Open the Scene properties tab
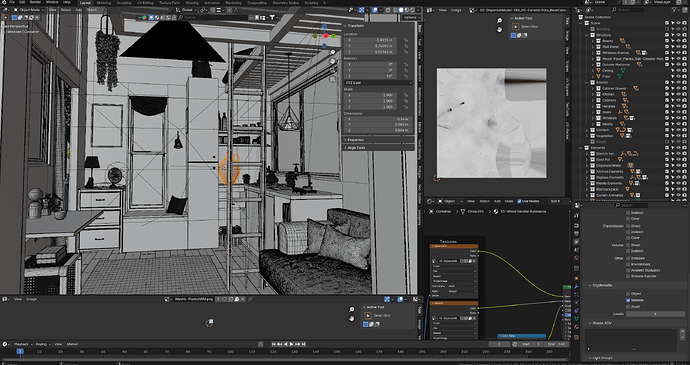Viewport: 690px width, 365px height. point(576,250)
